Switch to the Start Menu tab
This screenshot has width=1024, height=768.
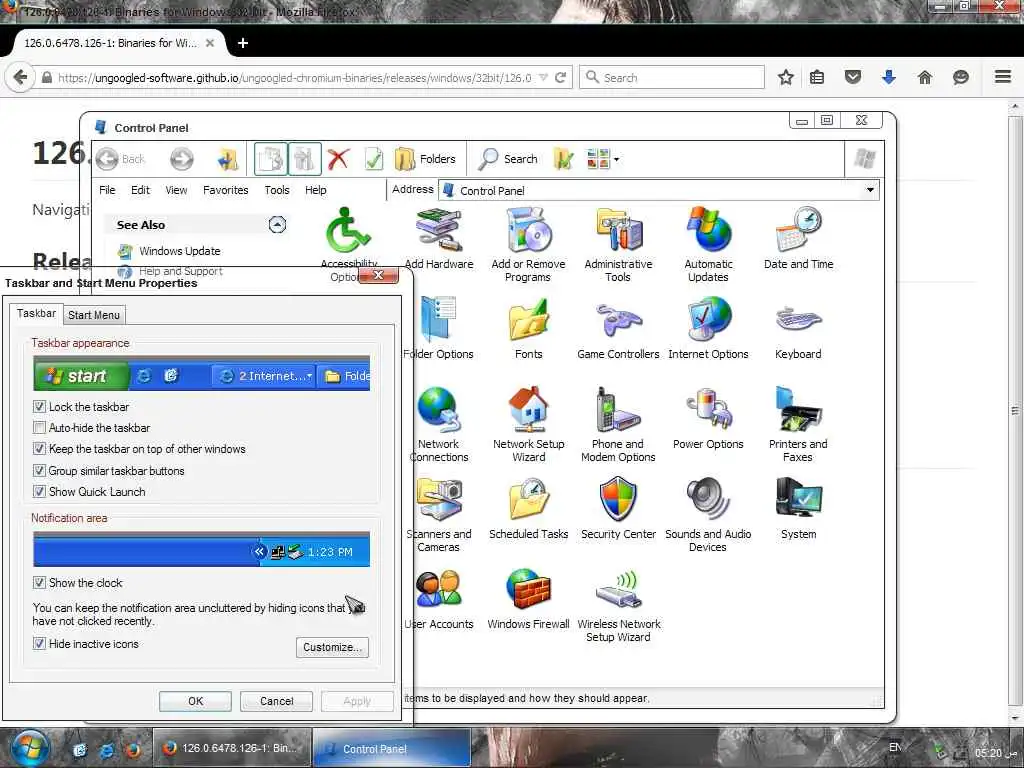(x=94, y=315)
